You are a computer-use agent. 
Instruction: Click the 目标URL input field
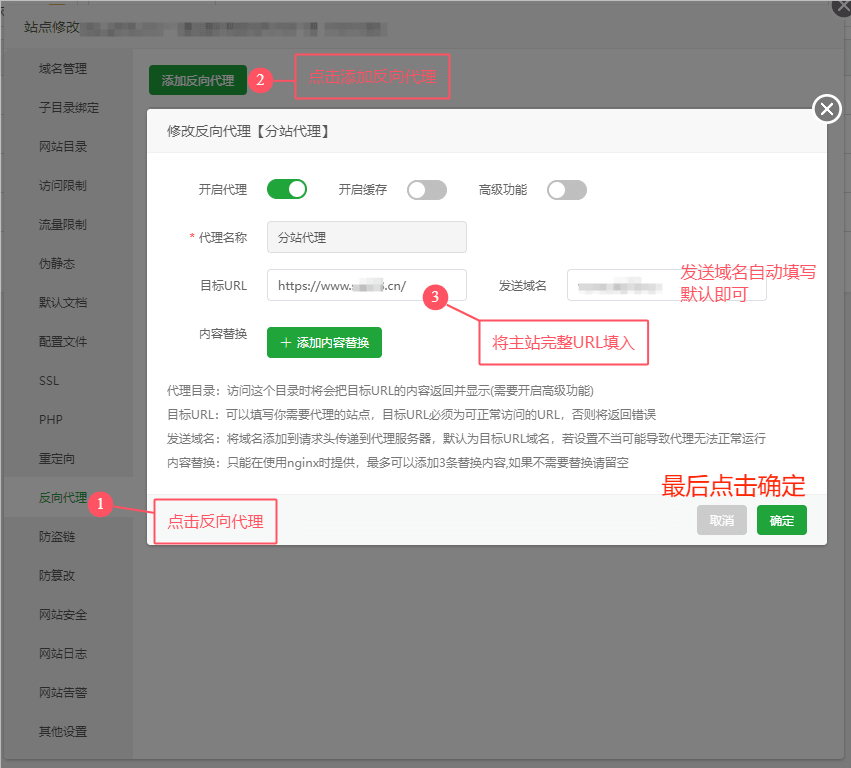point(366,285)
